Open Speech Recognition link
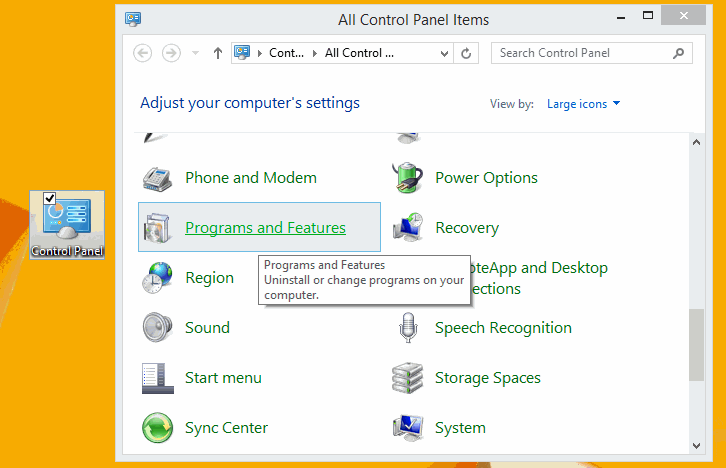The width and height of the screenshot is (726, 468). click(503, 328)
